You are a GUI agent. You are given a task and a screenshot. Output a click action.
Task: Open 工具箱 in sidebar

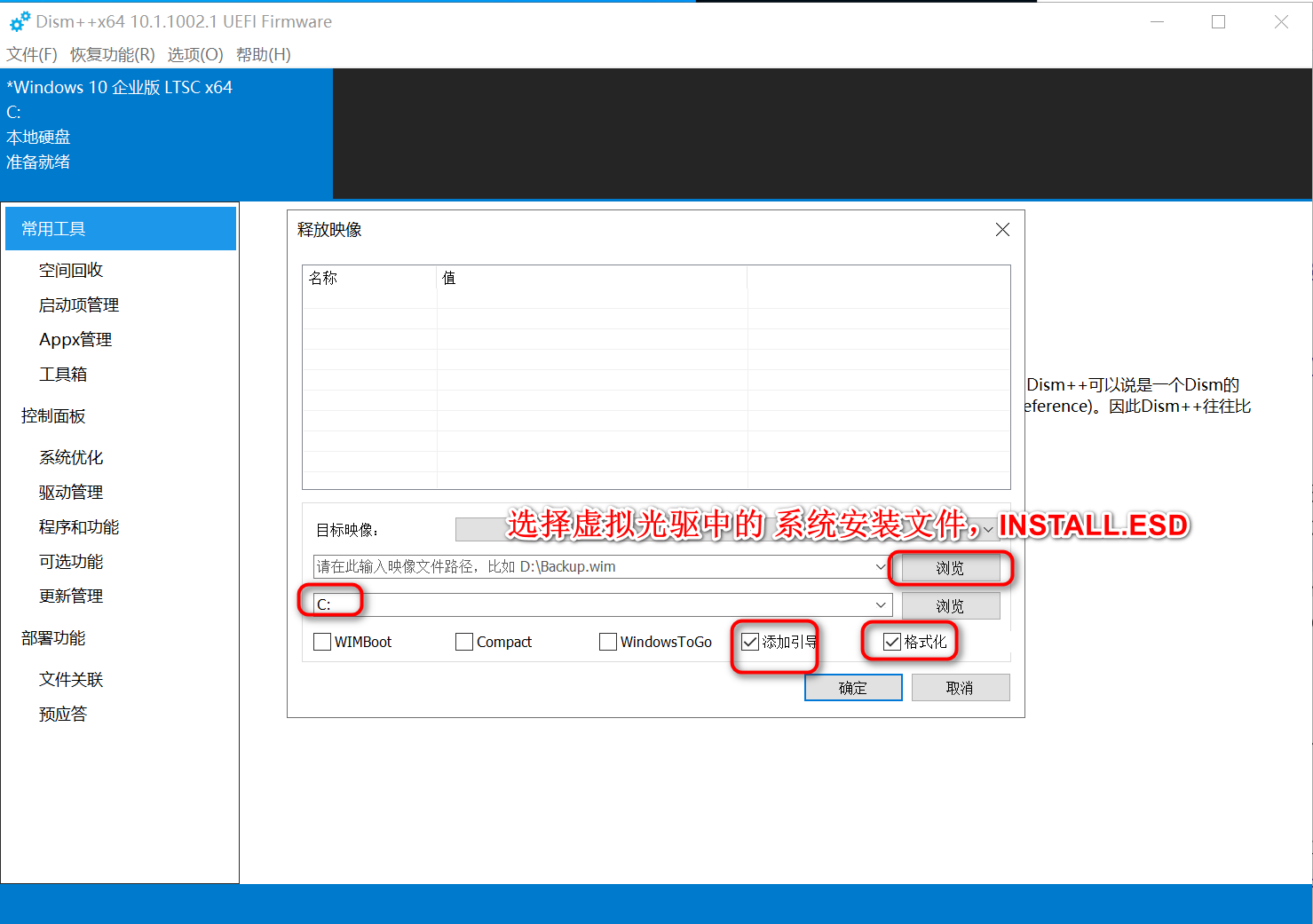[x=63, y=375]
